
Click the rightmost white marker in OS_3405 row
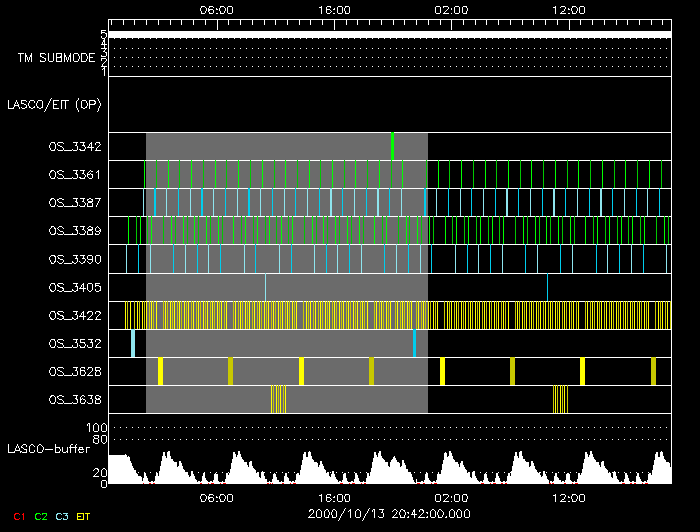[547, 287]
